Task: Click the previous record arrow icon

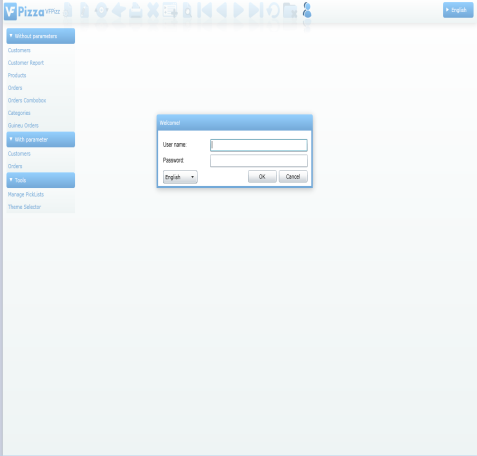Action: pyautogui.click(x=222, y=10)
